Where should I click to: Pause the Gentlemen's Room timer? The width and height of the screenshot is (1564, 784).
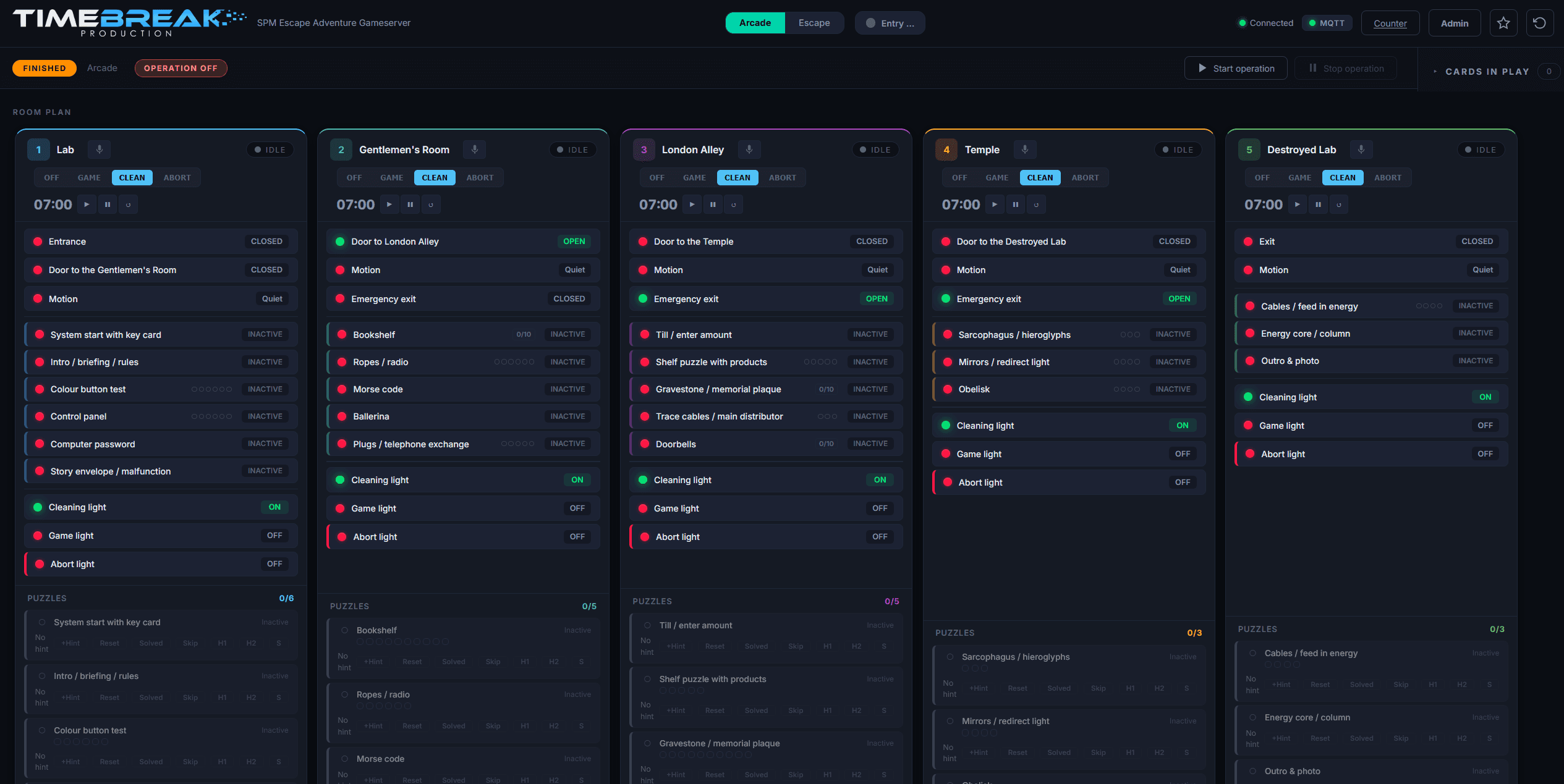[x=410, y=204]
